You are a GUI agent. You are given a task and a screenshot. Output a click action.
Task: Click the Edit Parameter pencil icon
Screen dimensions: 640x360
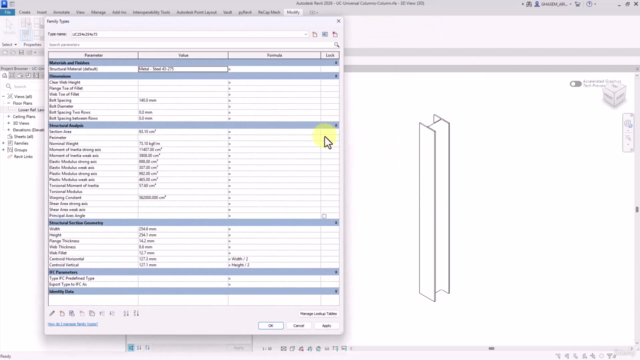point(52,313)
